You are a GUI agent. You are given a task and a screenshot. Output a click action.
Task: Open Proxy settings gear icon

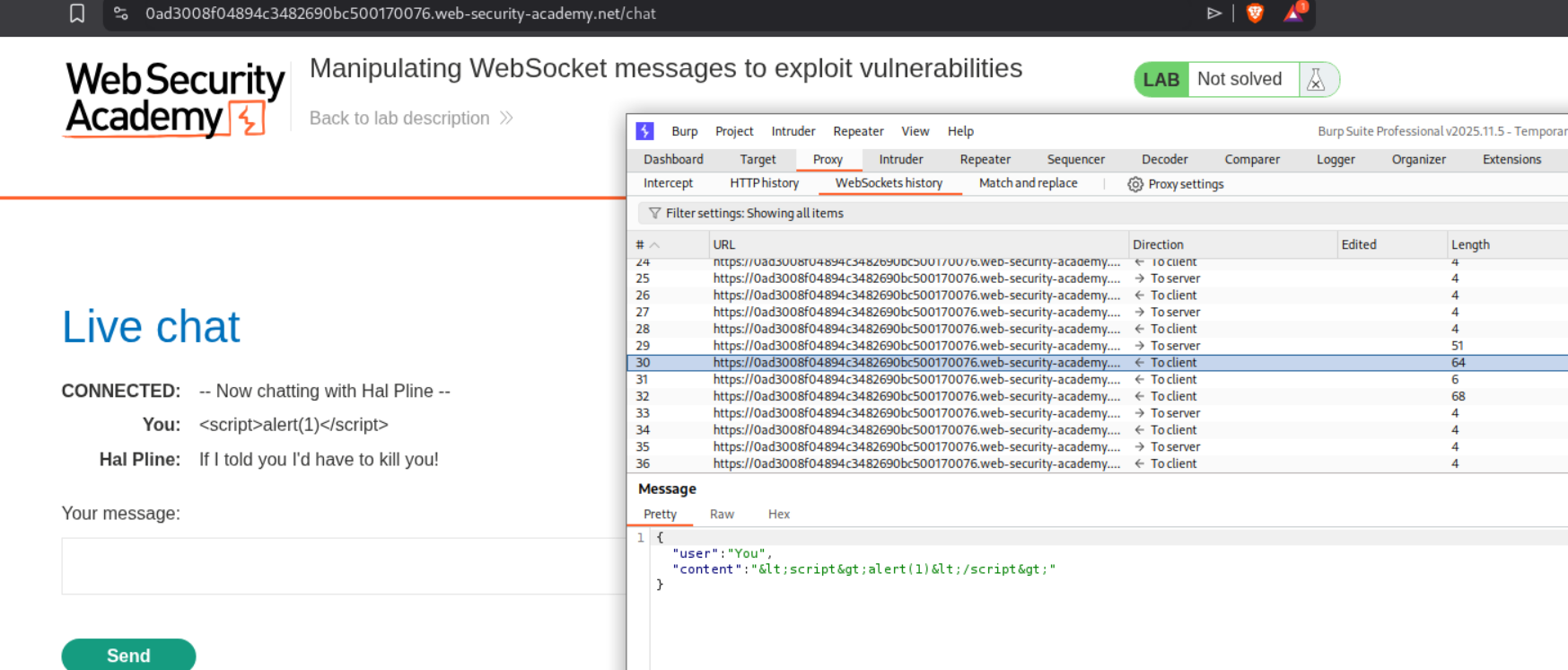pyautogui.click(x=1135, y=184)
